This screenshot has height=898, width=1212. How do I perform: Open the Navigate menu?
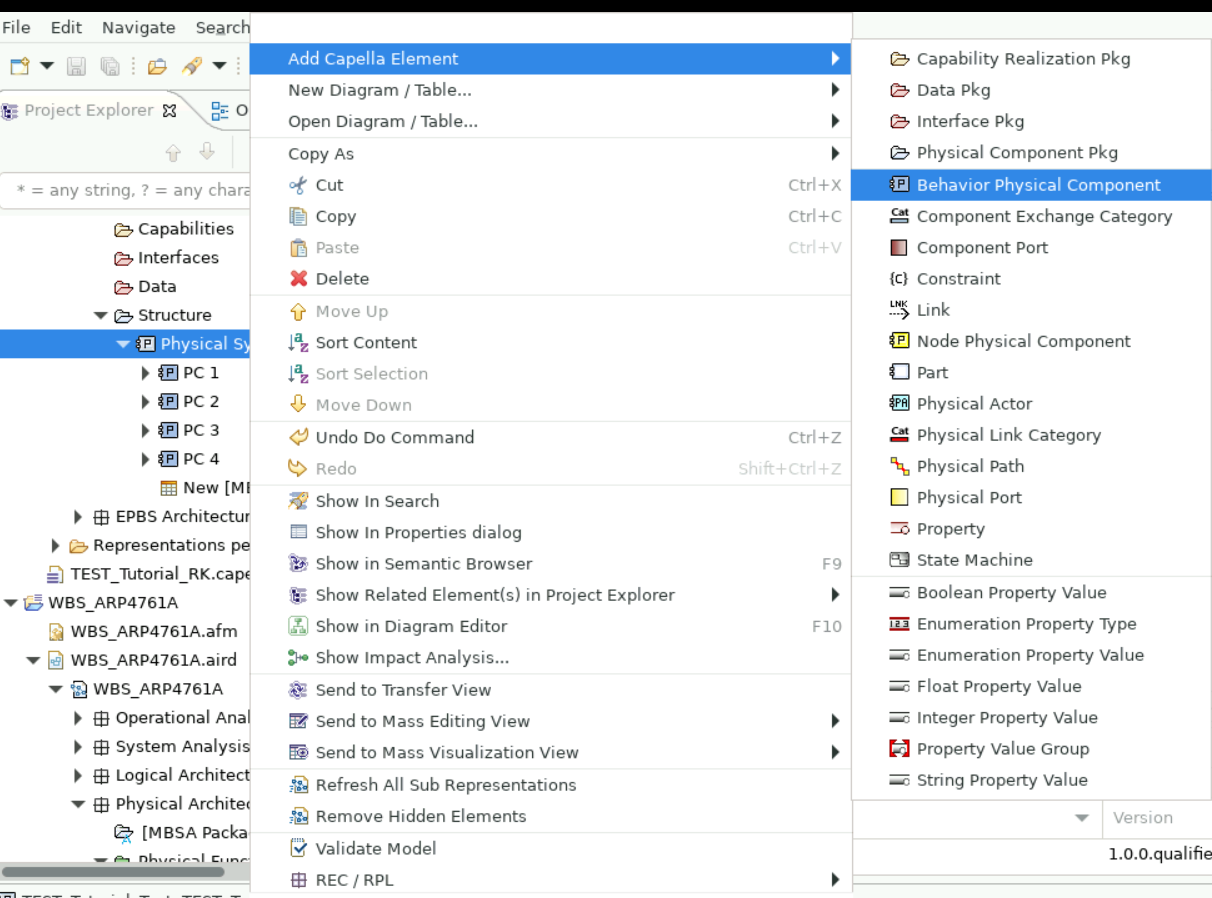pos(138,28)
